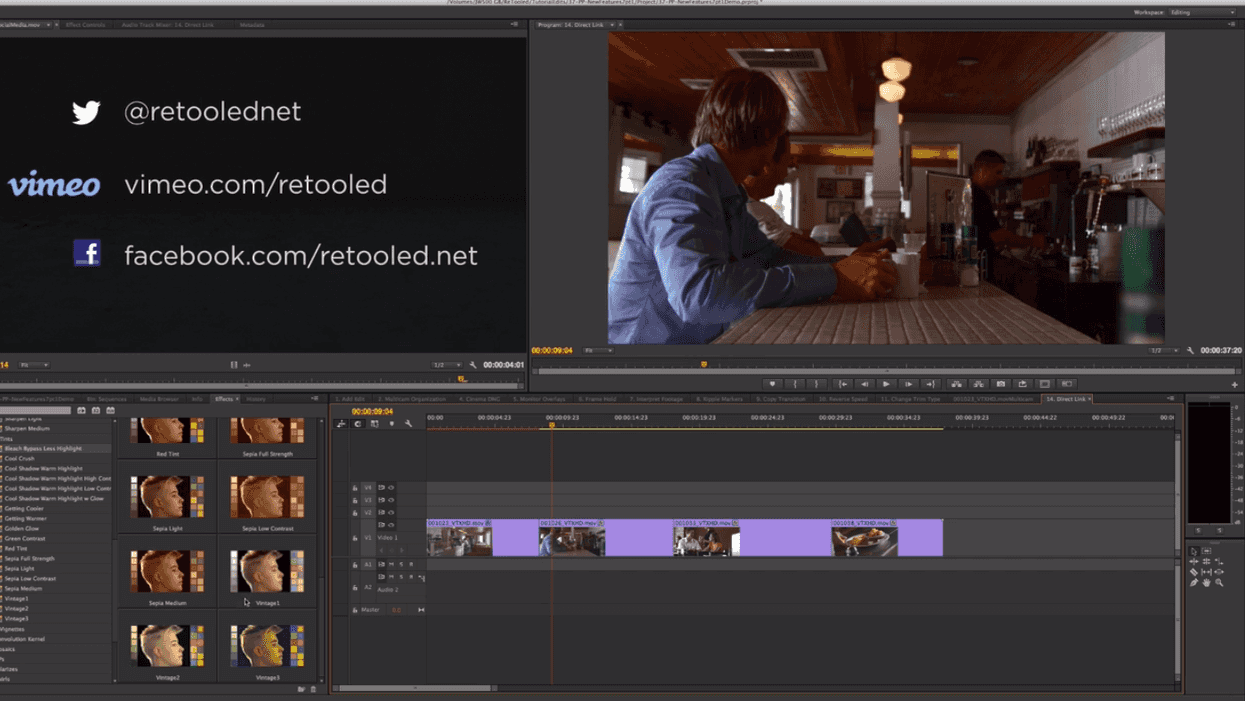This screenshot has height=701, width=1245.
Task: Step back one frame in Program monitor
Action: click(x=864, y=384)
